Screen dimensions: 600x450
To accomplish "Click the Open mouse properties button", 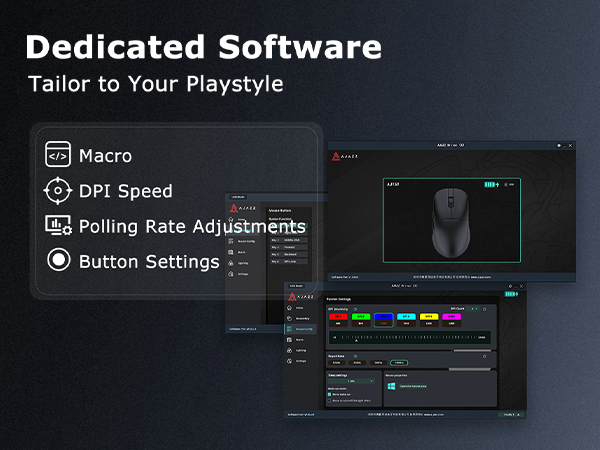I will 413,386.
